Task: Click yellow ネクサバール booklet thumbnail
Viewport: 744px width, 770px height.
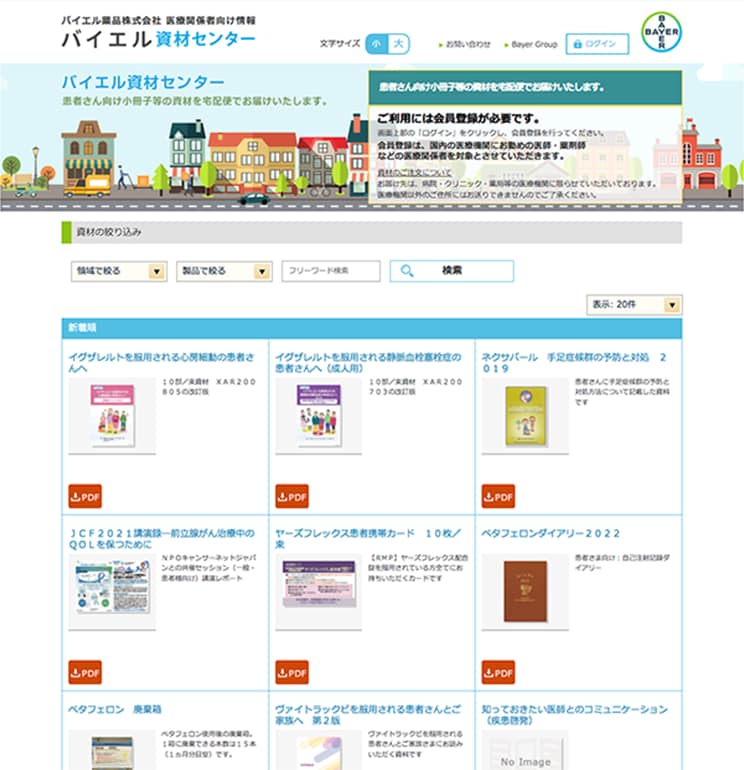Action: 525,416
